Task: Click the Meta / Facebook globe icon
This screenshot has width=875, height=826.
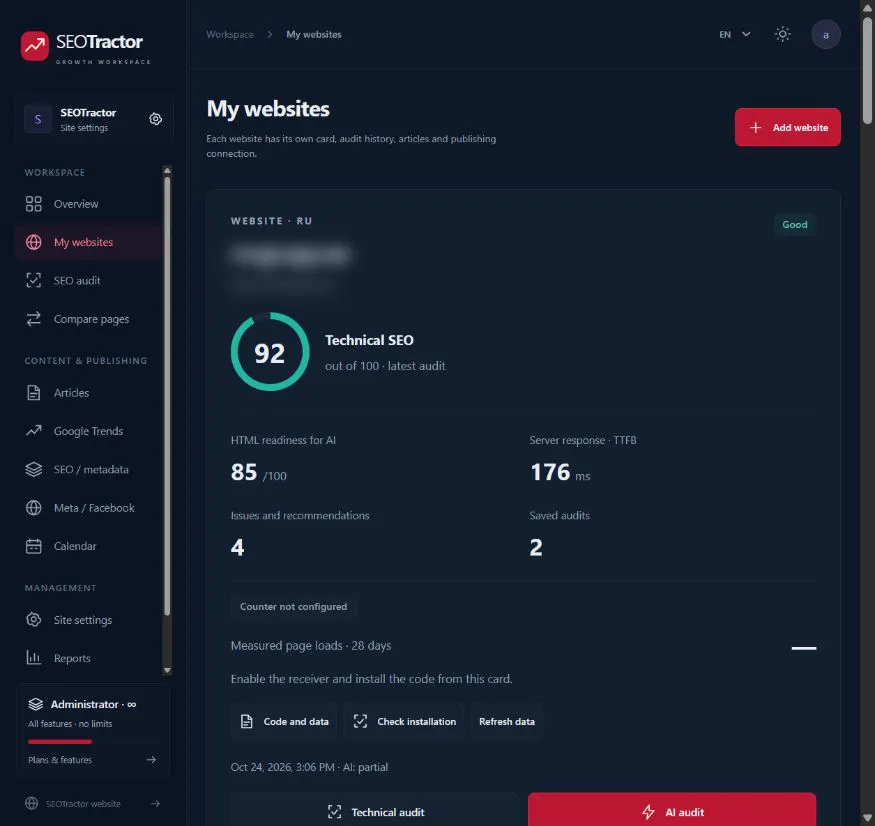Action: (33, 508)
